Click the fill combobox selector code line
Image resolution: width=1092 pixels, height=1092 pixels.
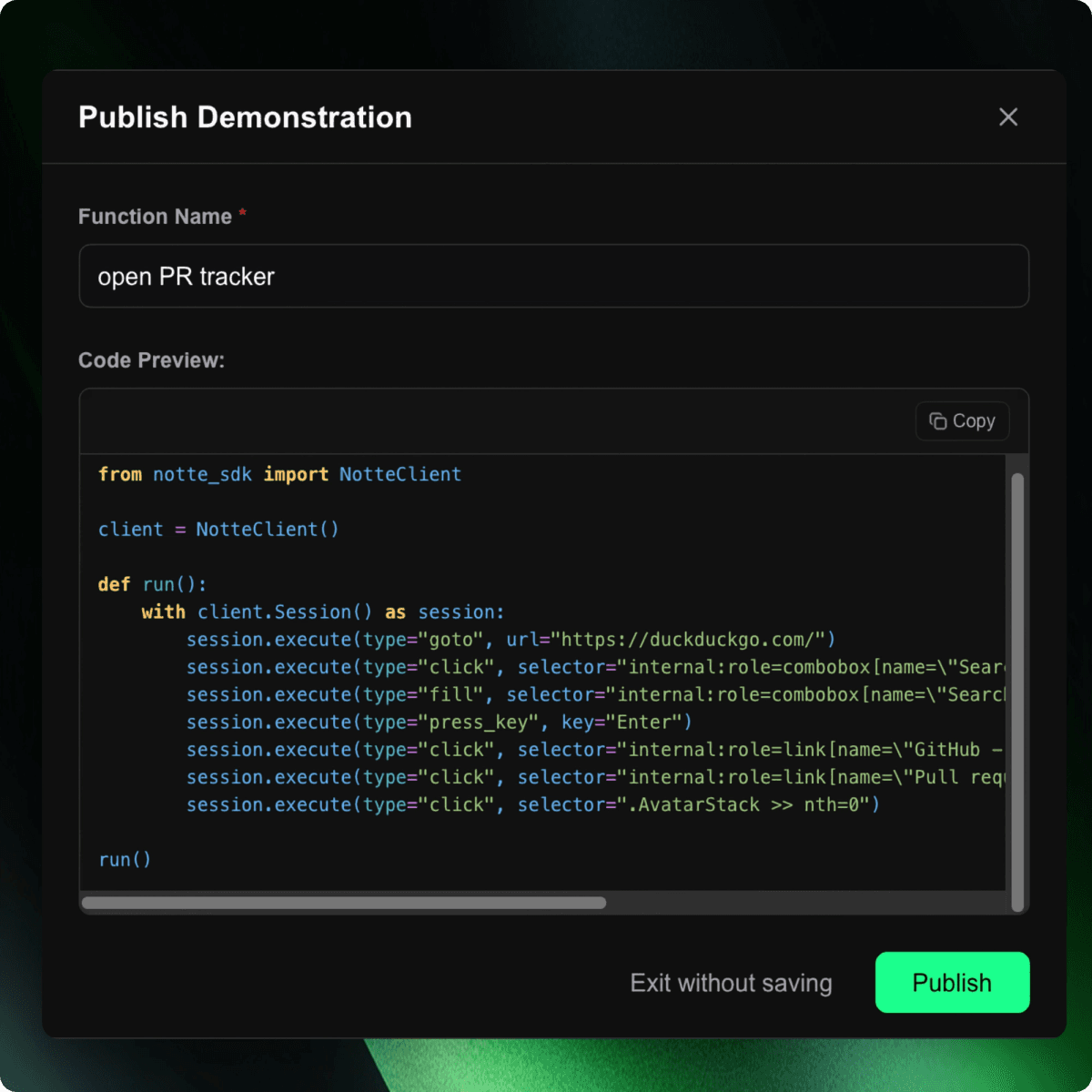tap(595, 694)
